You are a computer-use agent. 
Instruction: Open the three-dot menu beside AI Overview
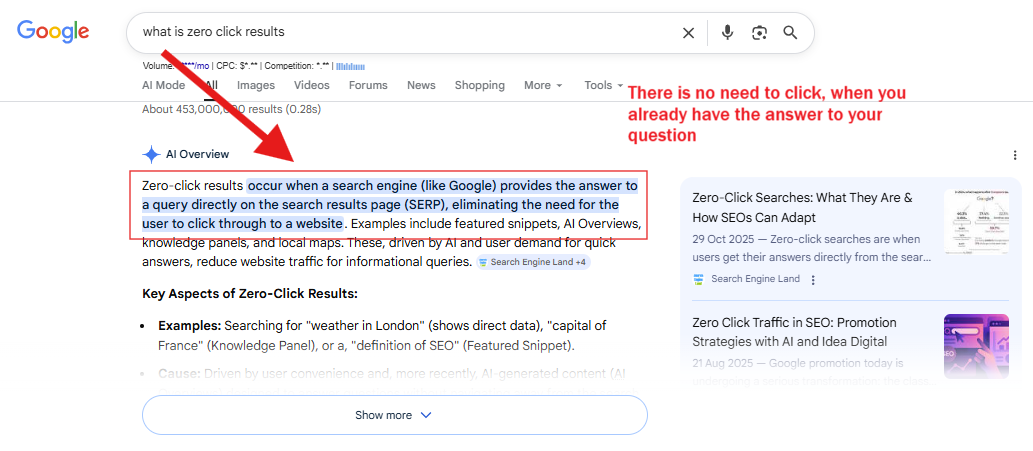click(x=1015, y=155)
